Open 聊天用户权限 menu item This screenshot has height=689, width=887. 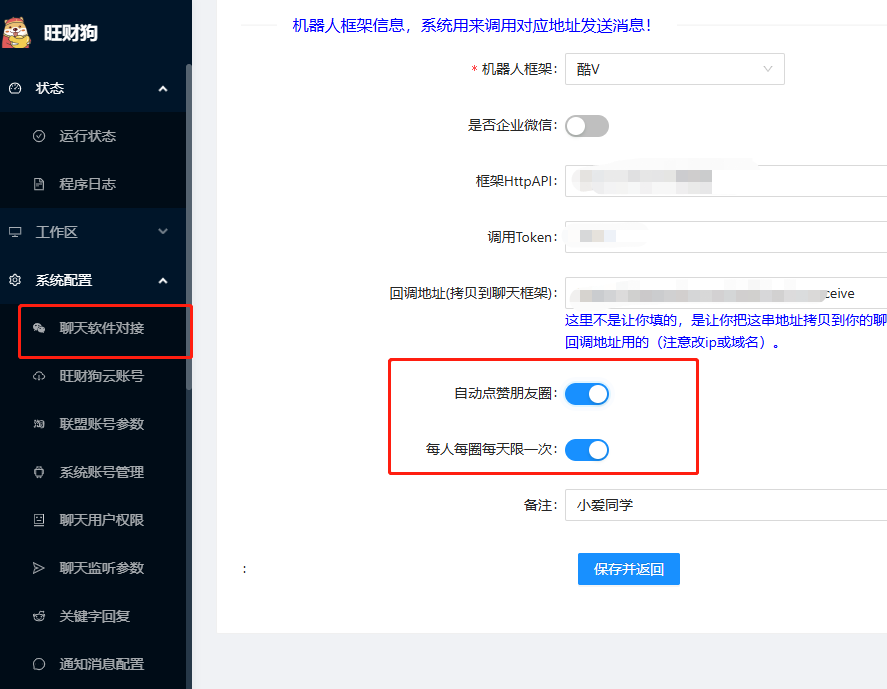(x=101, y=520)
